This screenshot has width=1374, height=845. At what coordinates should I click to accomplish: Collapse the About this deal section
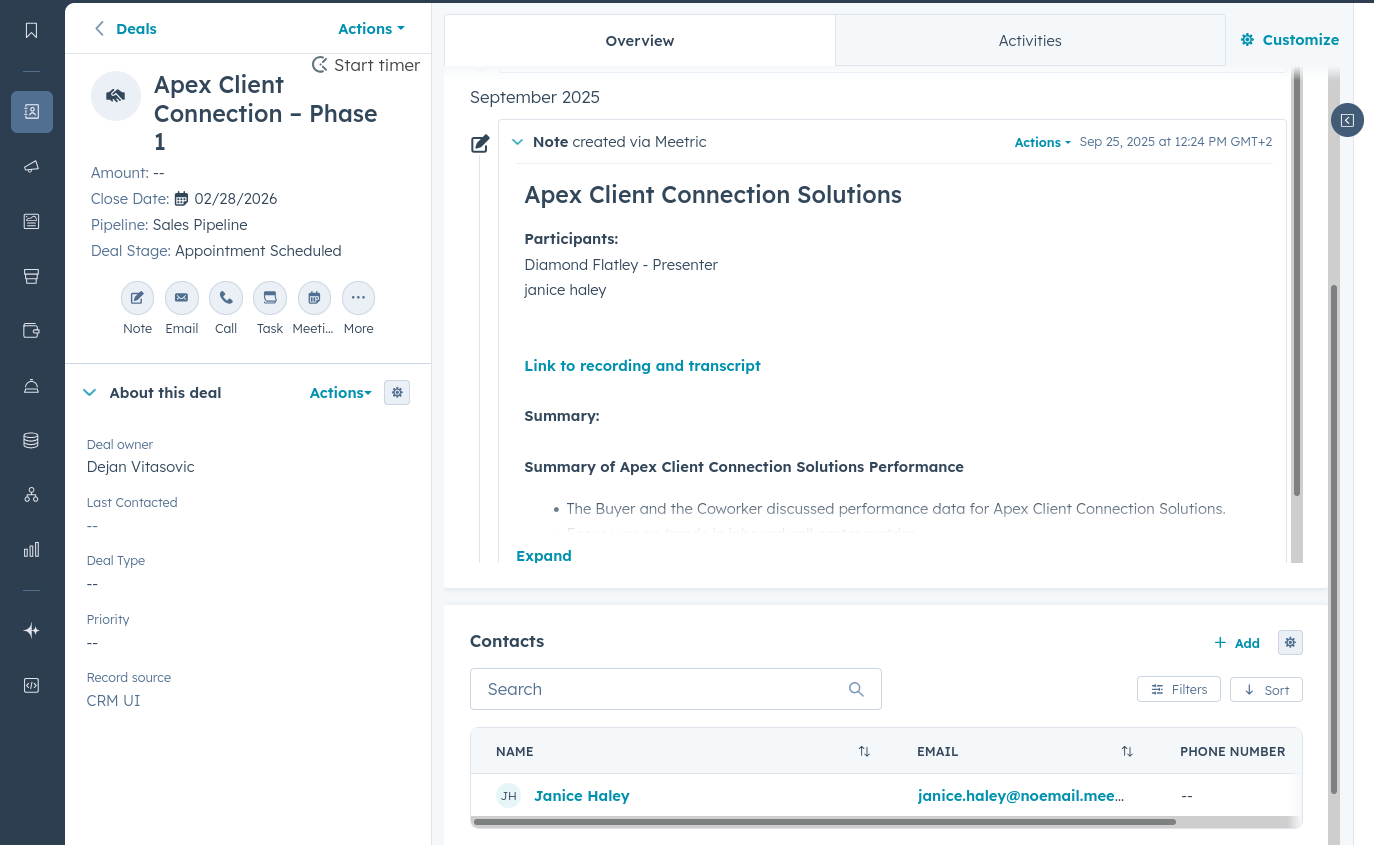click(x=90, y=393)
